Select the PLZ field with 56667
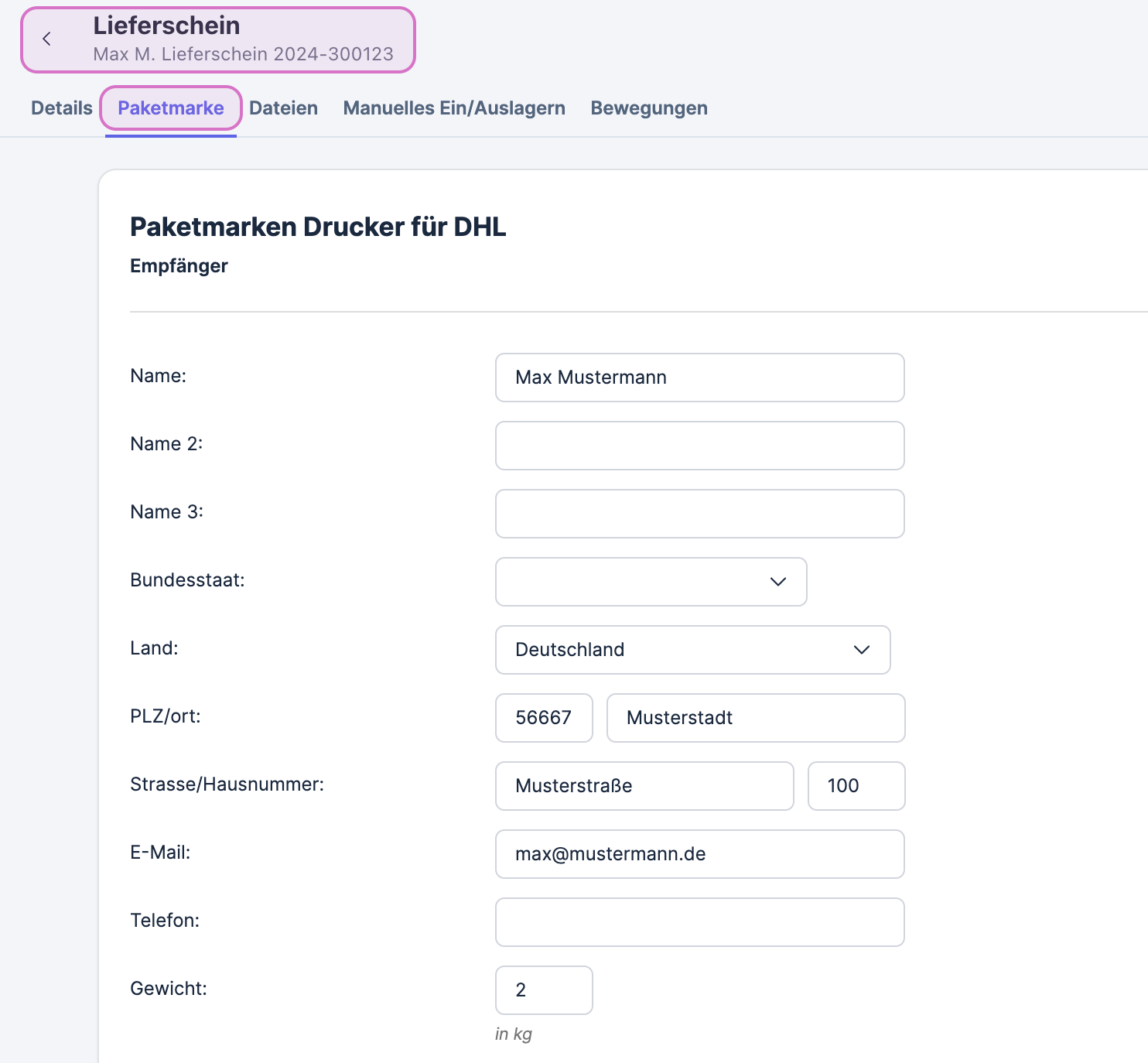The height and width of the screenshot is (1063, 1148). pyautogui.click(x=544, y=718)
